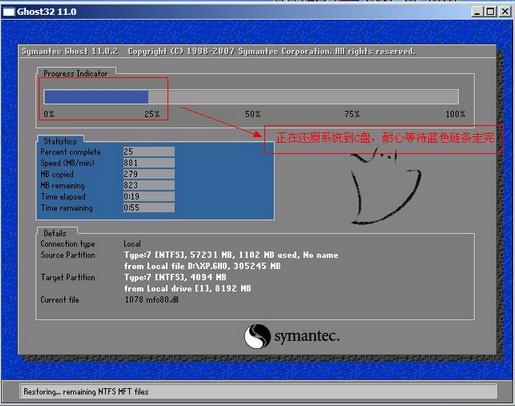Image resolution: width=515 pixels, height=406 pixels.
Task: Maximize the Ghost32 11.0 window
Action: (x=490, y=12)
